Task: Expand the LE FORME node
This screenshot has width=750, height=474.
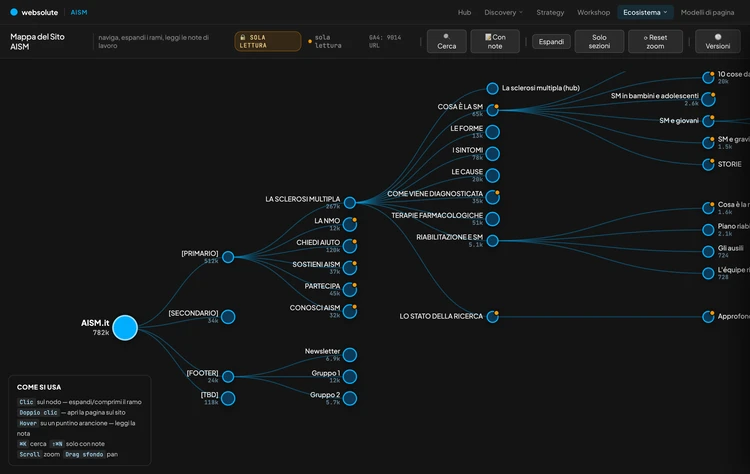Action: click(x=493, y=132)
